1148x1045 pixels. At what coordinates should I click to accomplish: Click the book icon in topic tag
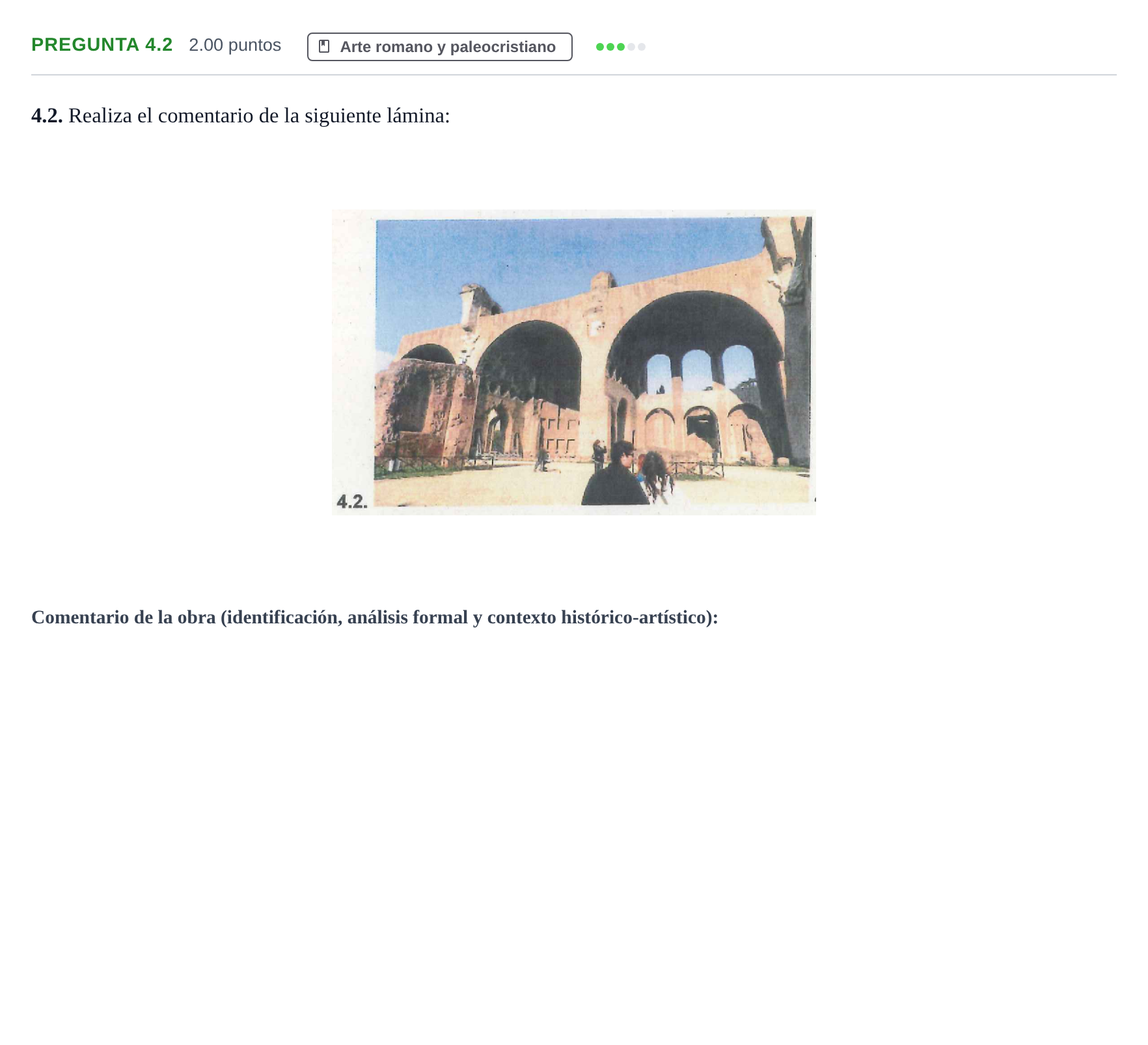pos(324,47)
